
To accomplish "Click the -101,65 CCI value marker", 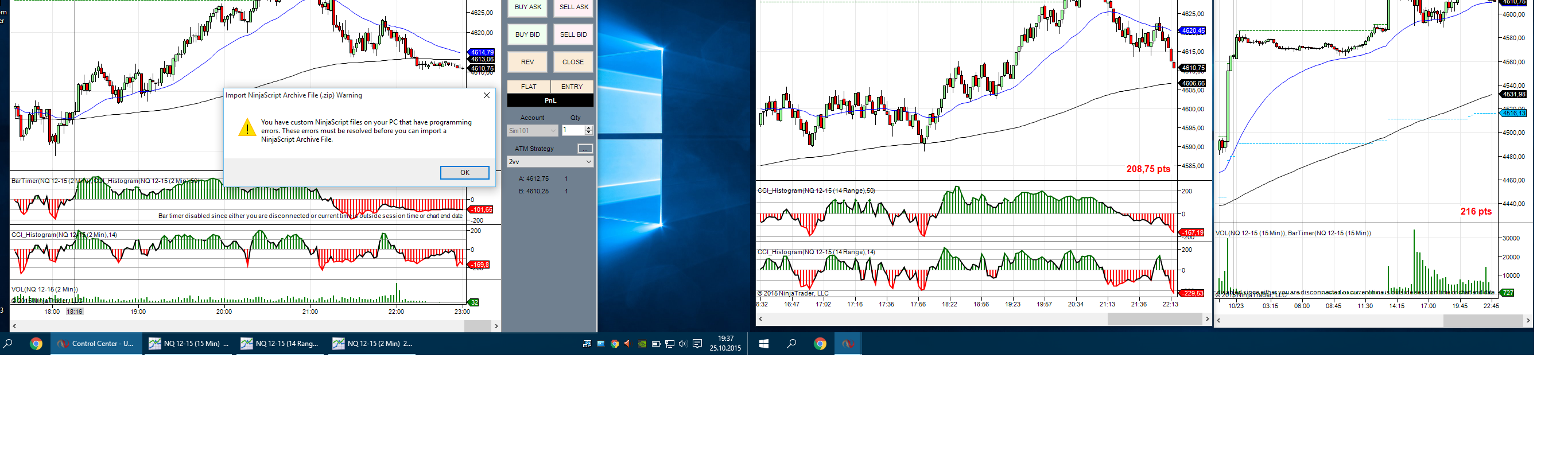I will 480,209.
